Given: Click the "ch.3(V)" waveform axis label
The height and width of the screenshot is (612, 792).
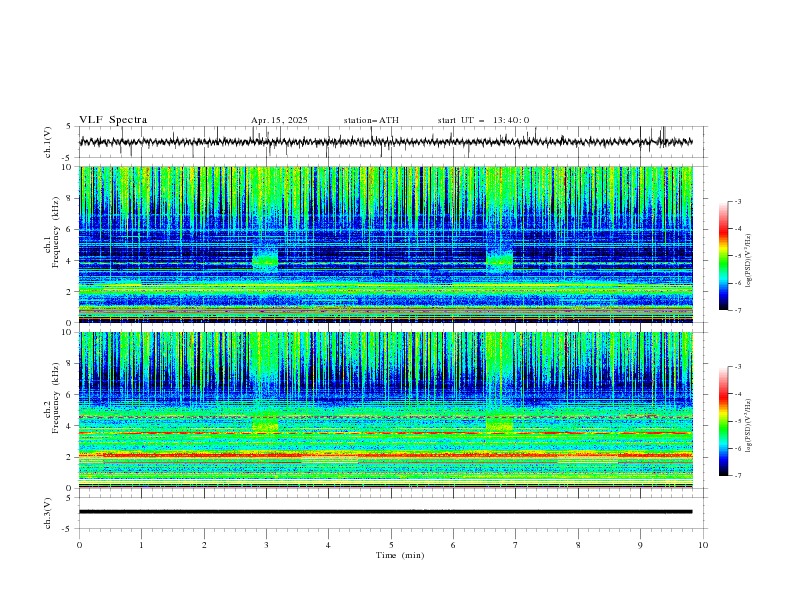Looking at the screenshot, I should coord(48,513).
